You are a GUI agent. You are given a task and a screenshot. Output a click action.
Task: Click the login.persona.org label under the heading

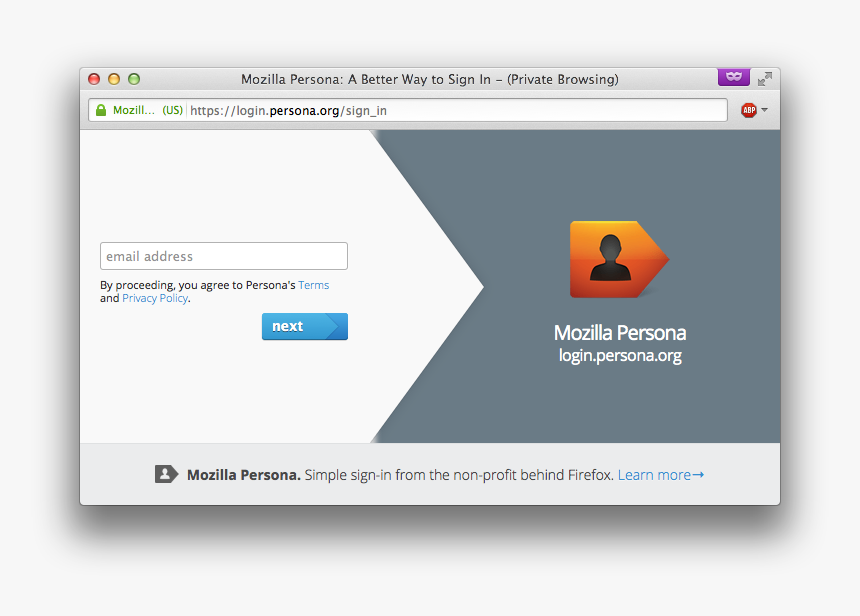tap(619, 355)
